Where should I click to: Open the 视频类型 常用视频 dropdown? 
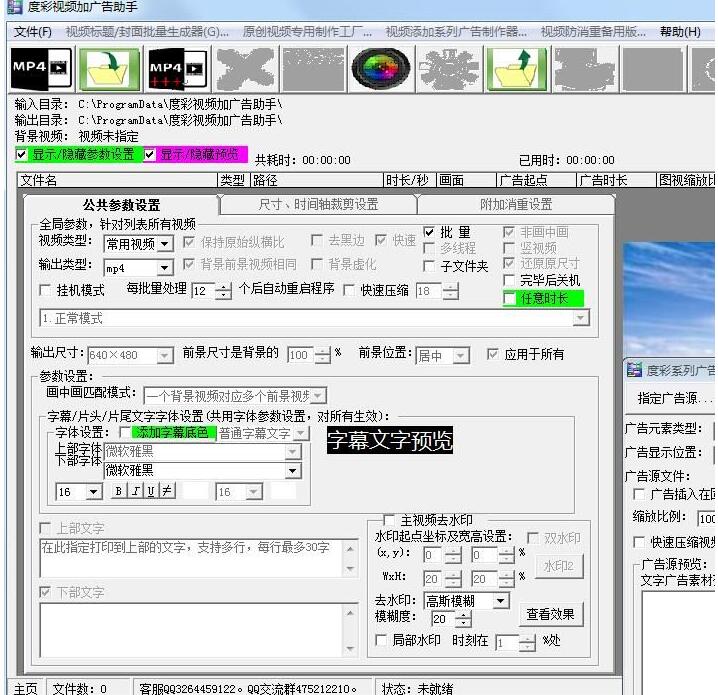pyautogui.click(x=165, y=244)
